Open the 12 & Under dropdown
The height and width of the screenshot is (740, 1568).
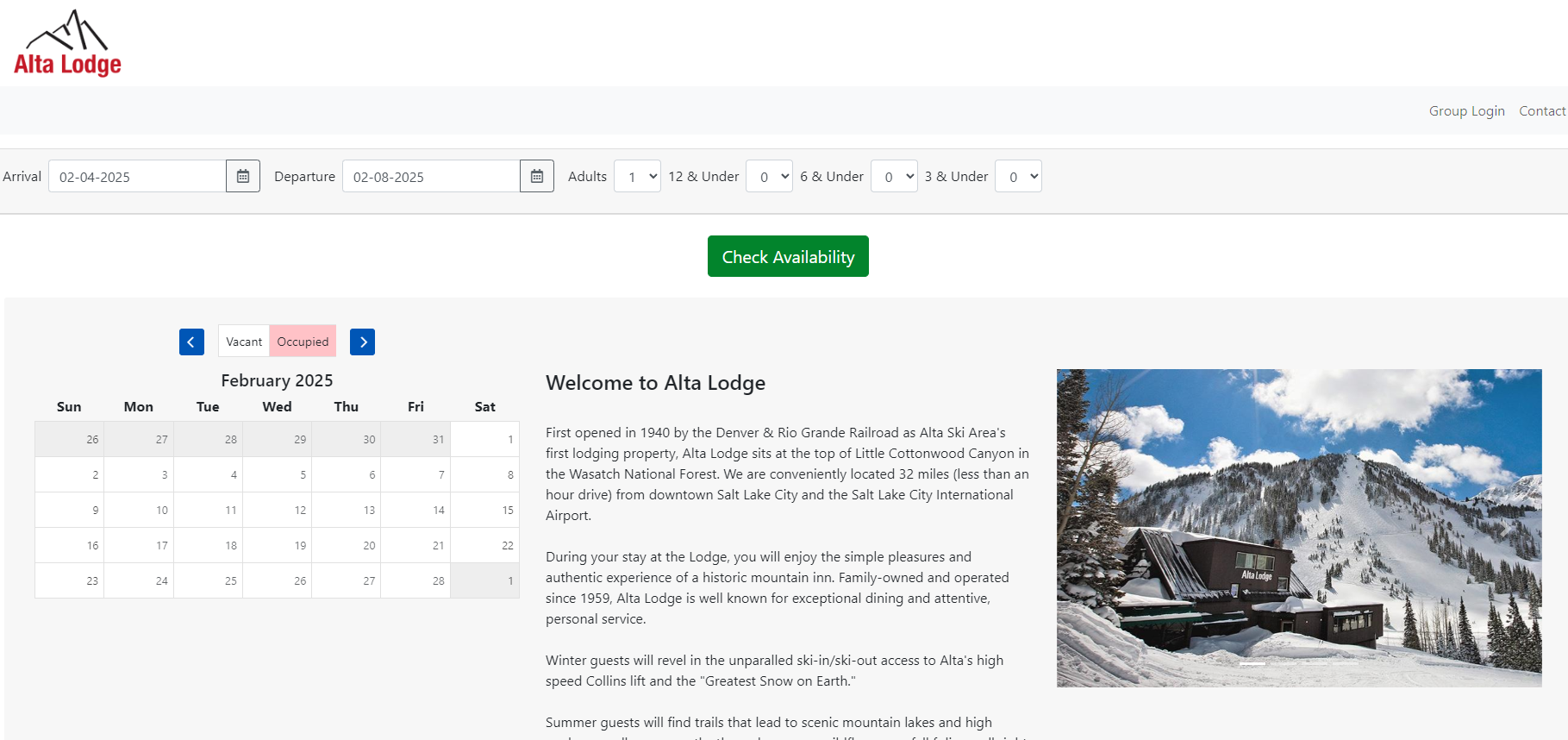(x=769, y=177)
